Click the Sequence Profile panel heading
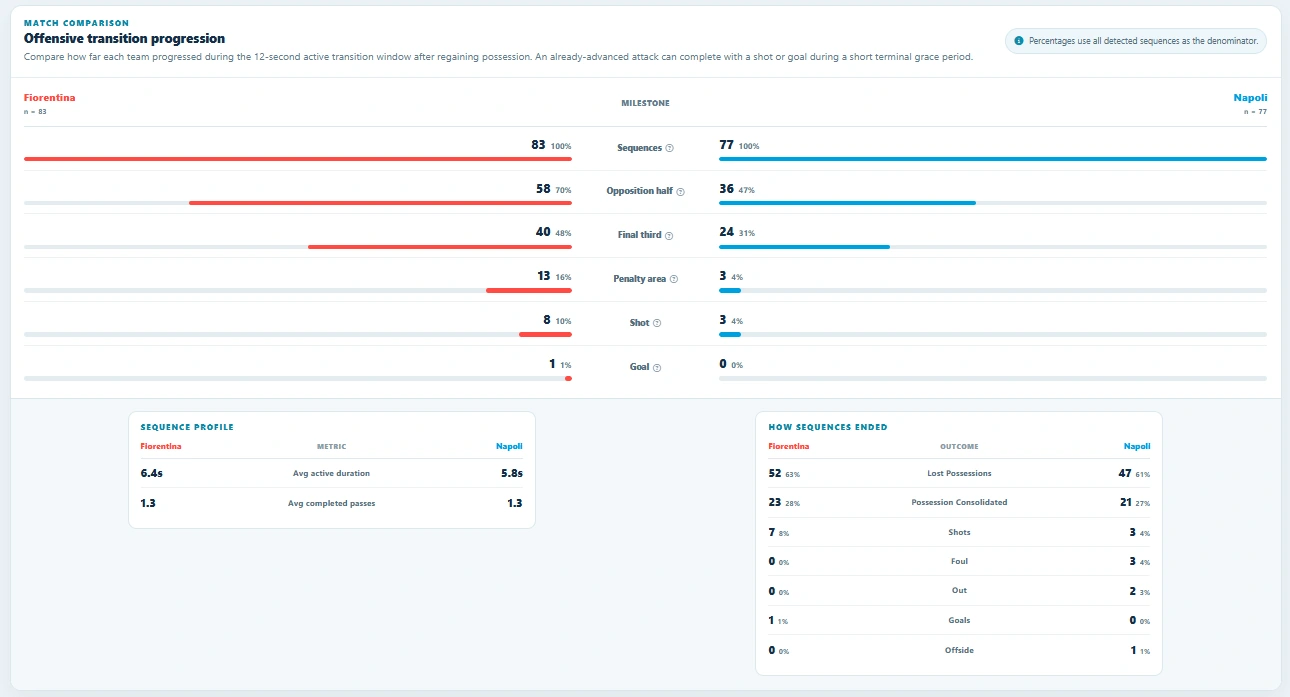Screen dimensions: 1290x697 click(187, 427)
